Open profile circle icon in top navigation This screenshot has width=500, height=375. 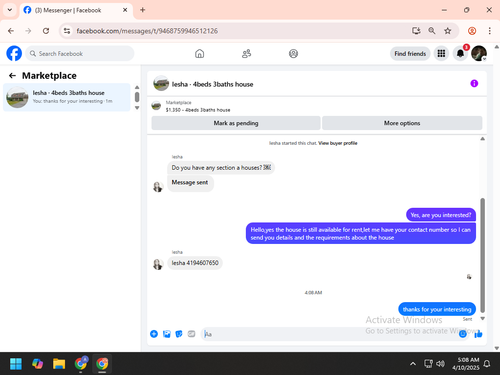[293, 53]
